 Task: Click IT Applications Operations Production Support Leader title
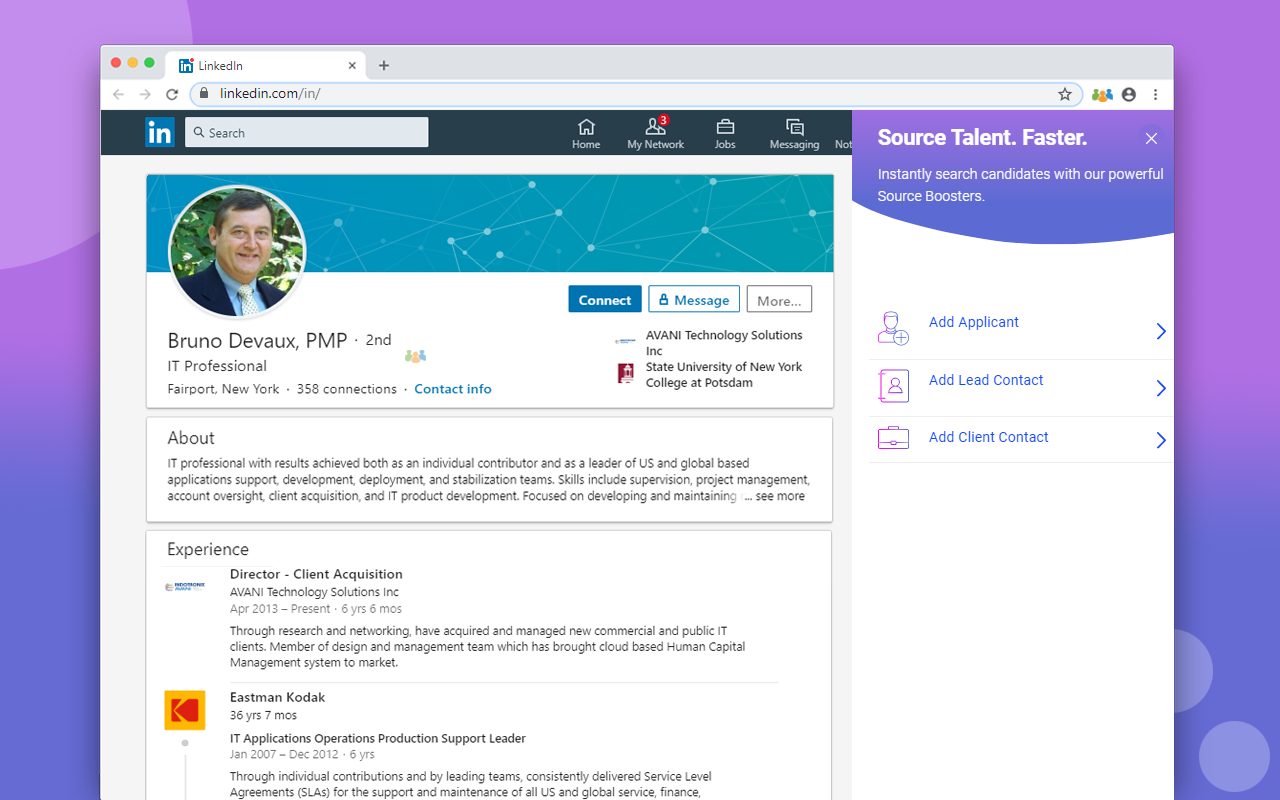point(378,738)
